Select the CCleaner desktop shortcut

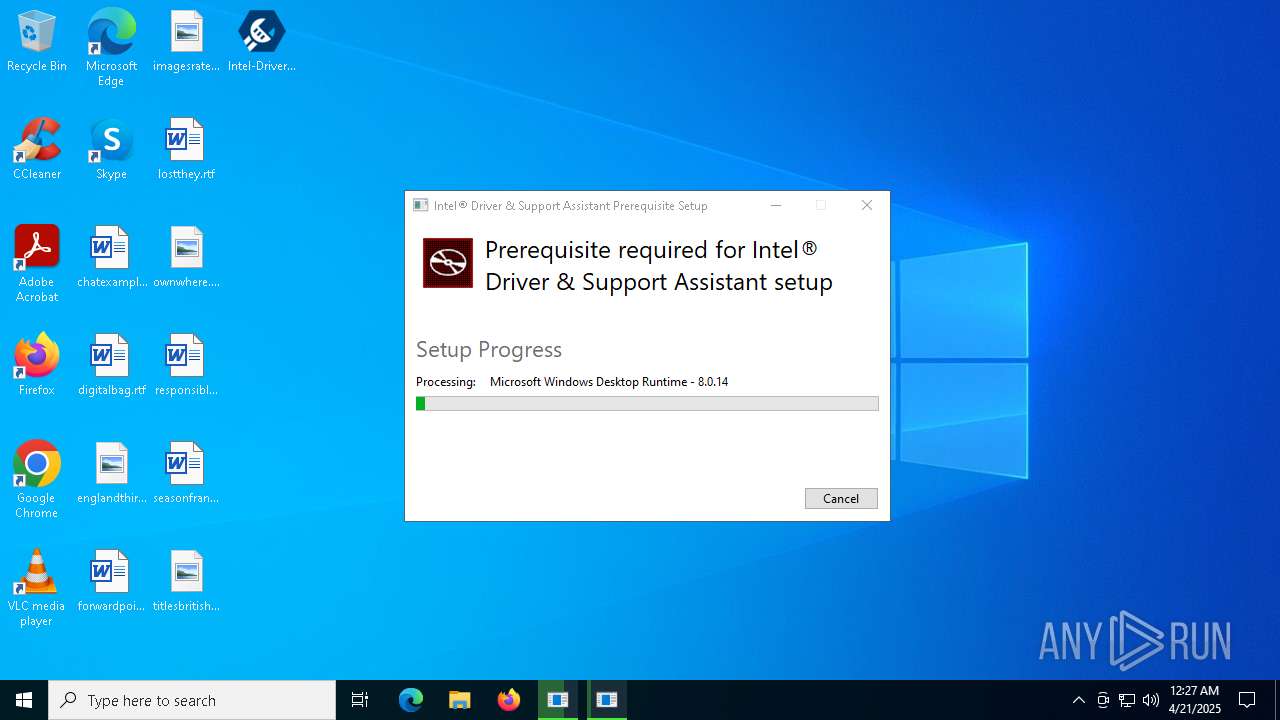click(37, 149)
